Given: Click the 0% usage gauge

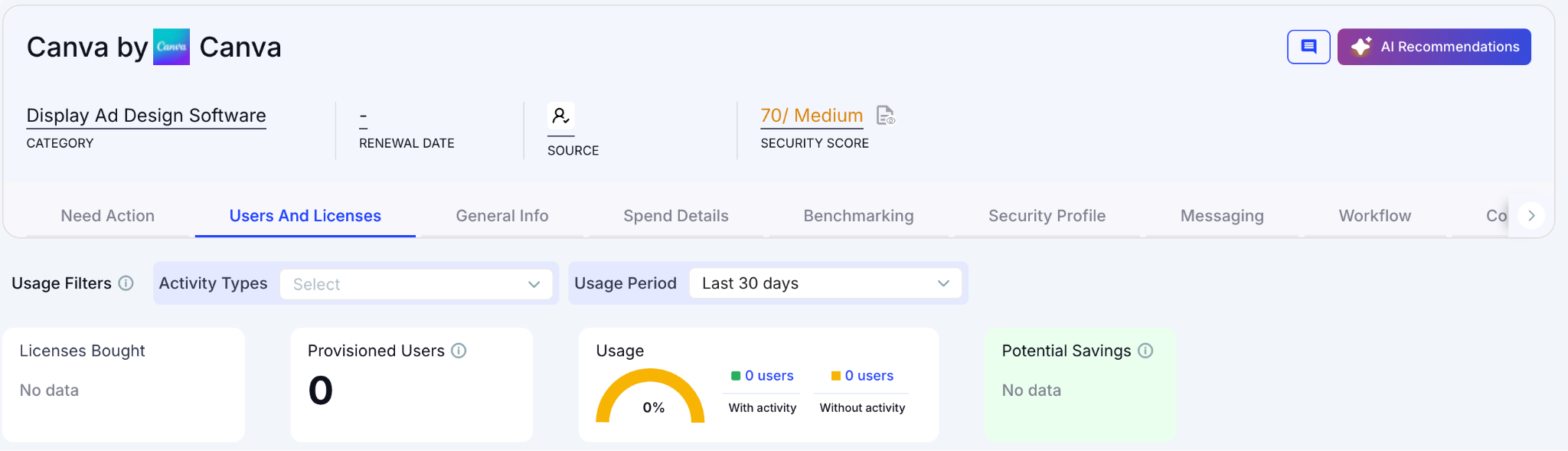Looking at the screenshot, I should point(650,397).
